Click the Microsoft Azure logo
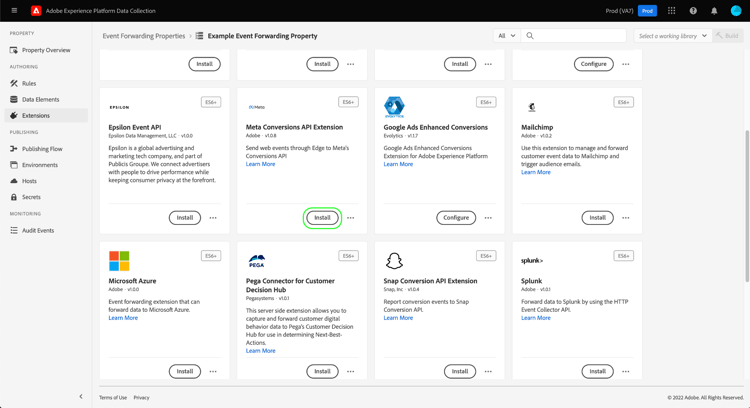This screenshot has width=750, height=408. 119,261
